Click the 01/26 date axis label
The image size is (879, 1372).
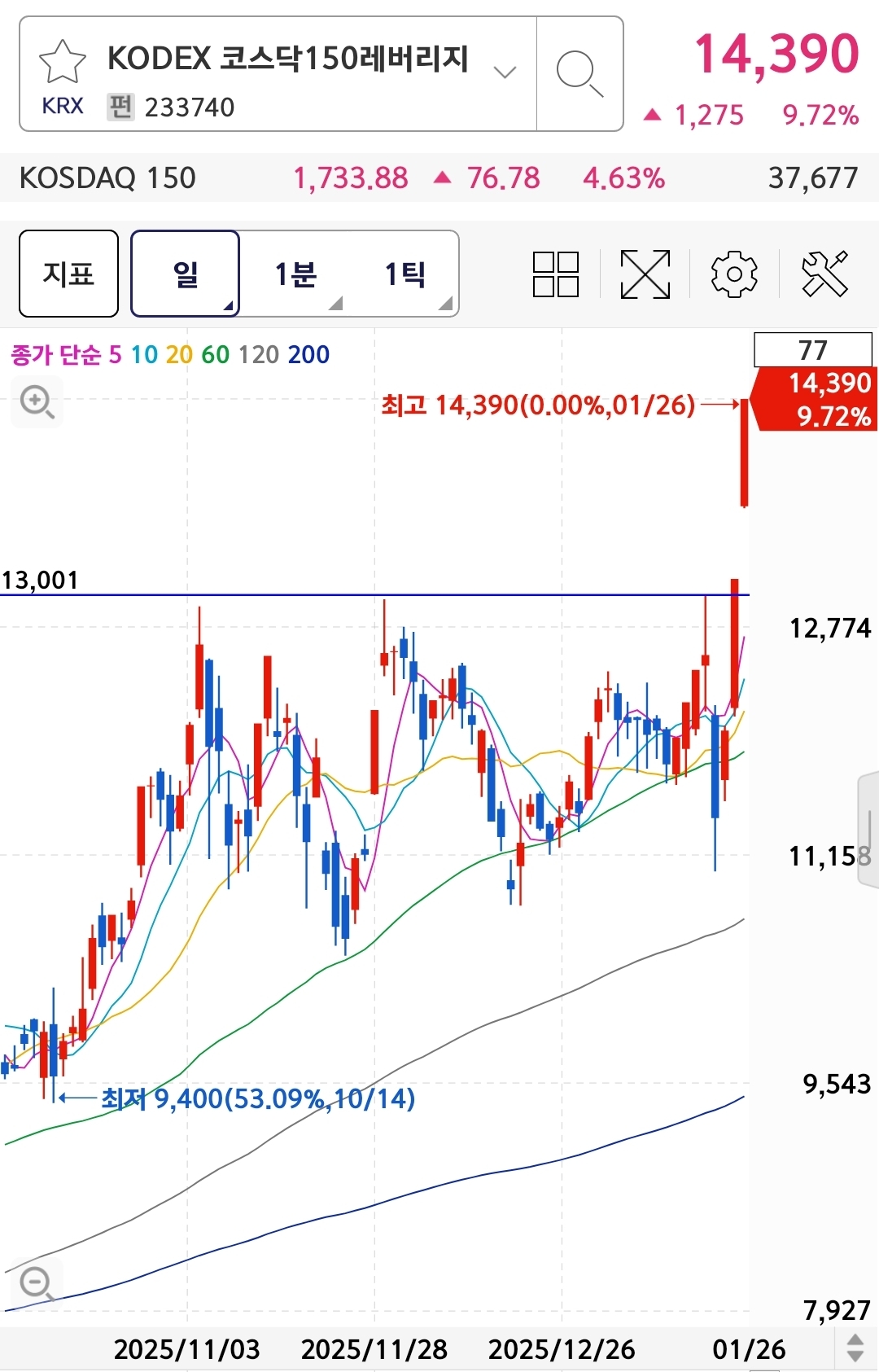[x=749, y=1349]
